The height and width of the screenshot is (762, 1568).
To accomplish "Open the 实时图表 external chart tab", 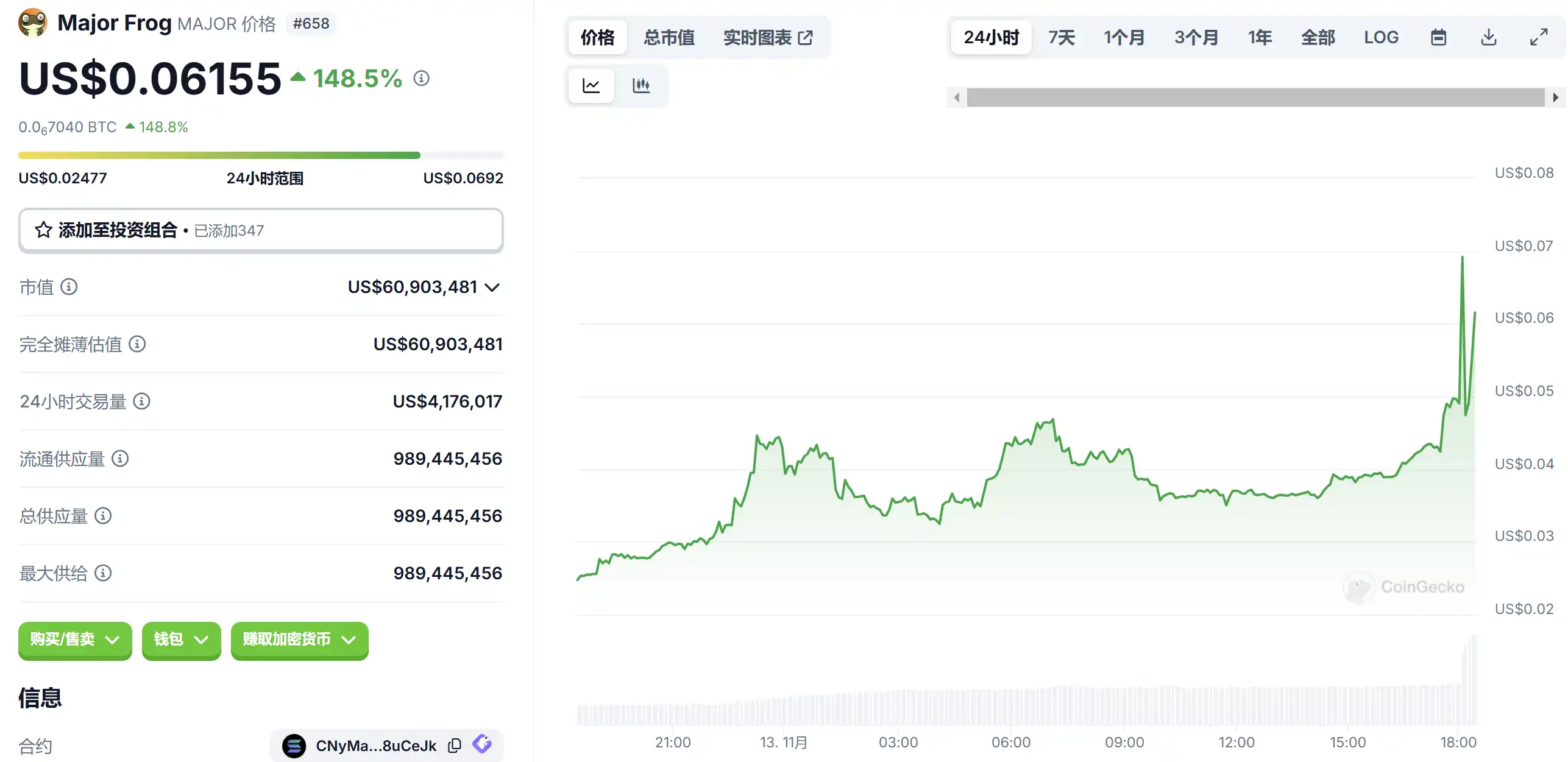I will point(767,37).
